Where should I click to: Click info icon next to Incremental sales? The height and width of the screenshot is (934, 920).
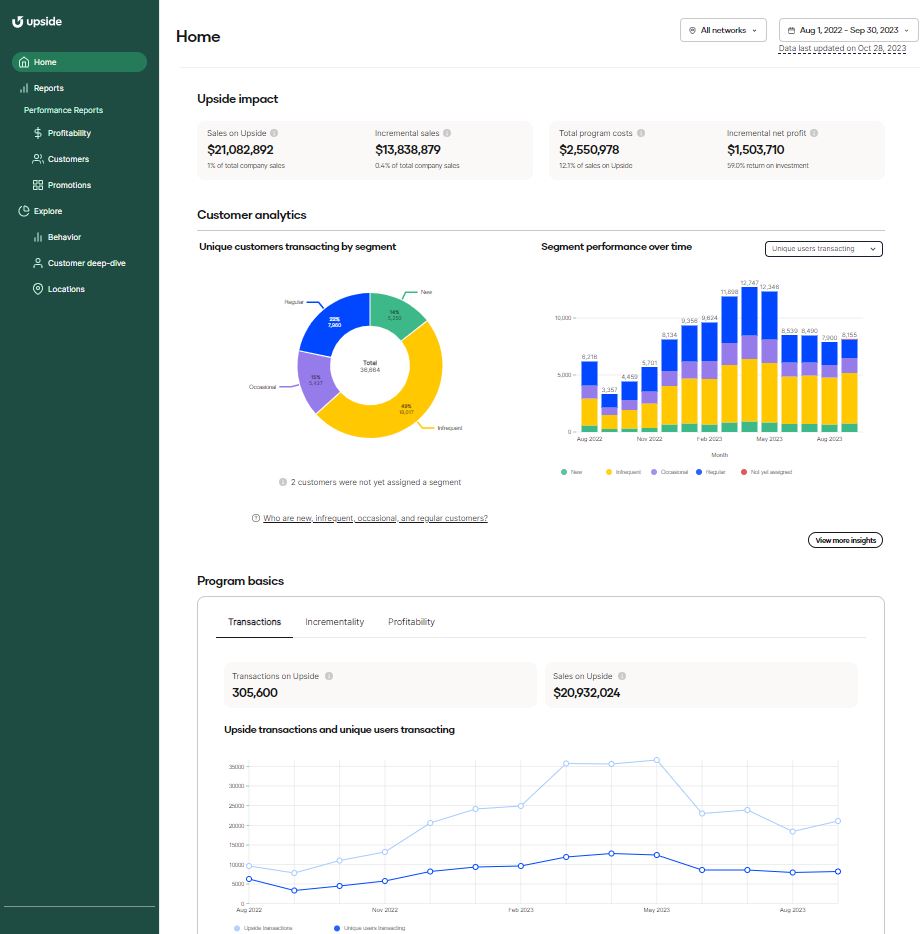[x=447, y=133]
